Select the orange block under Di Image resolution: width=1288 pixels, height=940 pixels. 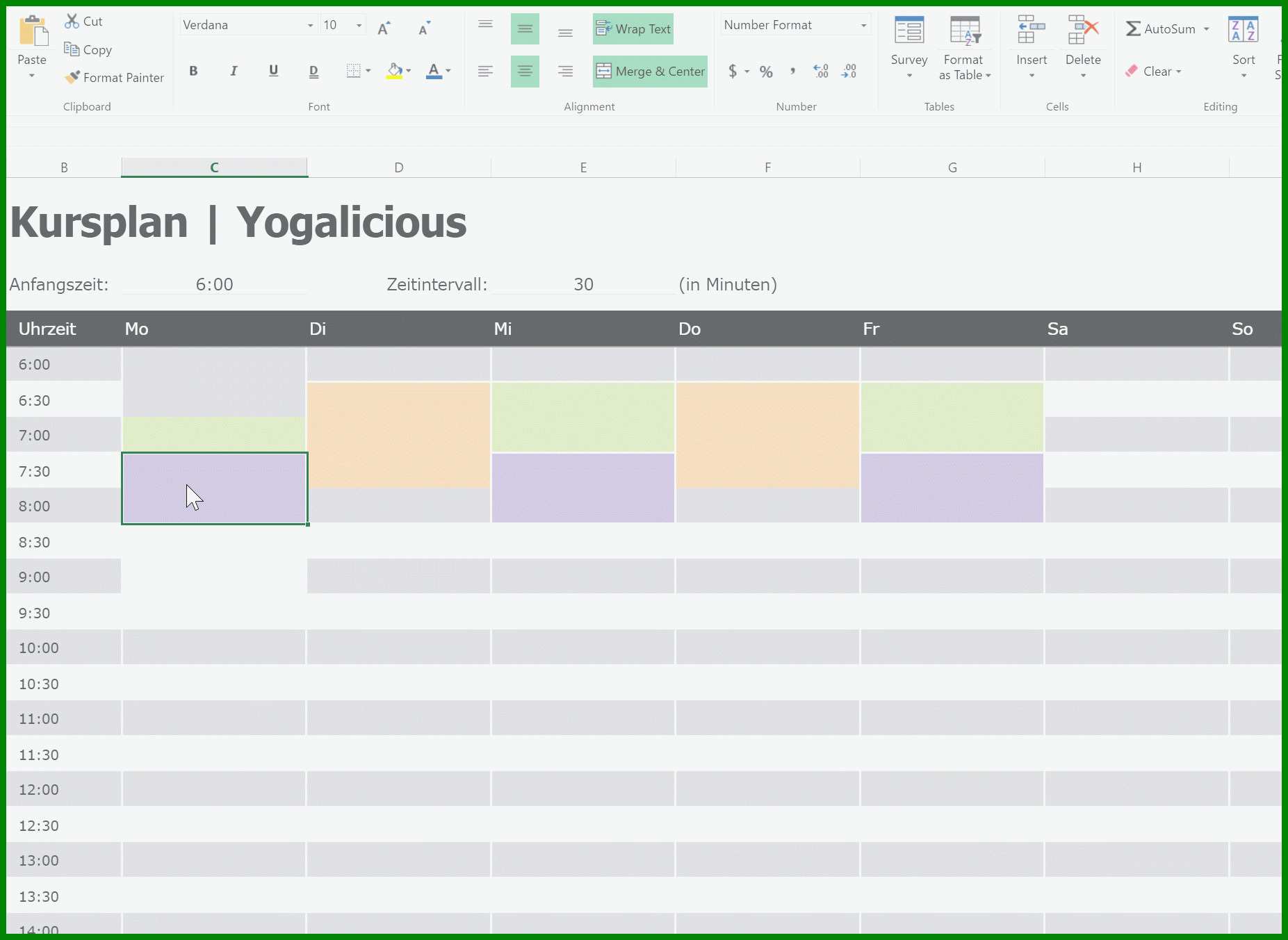coord(399,435)
